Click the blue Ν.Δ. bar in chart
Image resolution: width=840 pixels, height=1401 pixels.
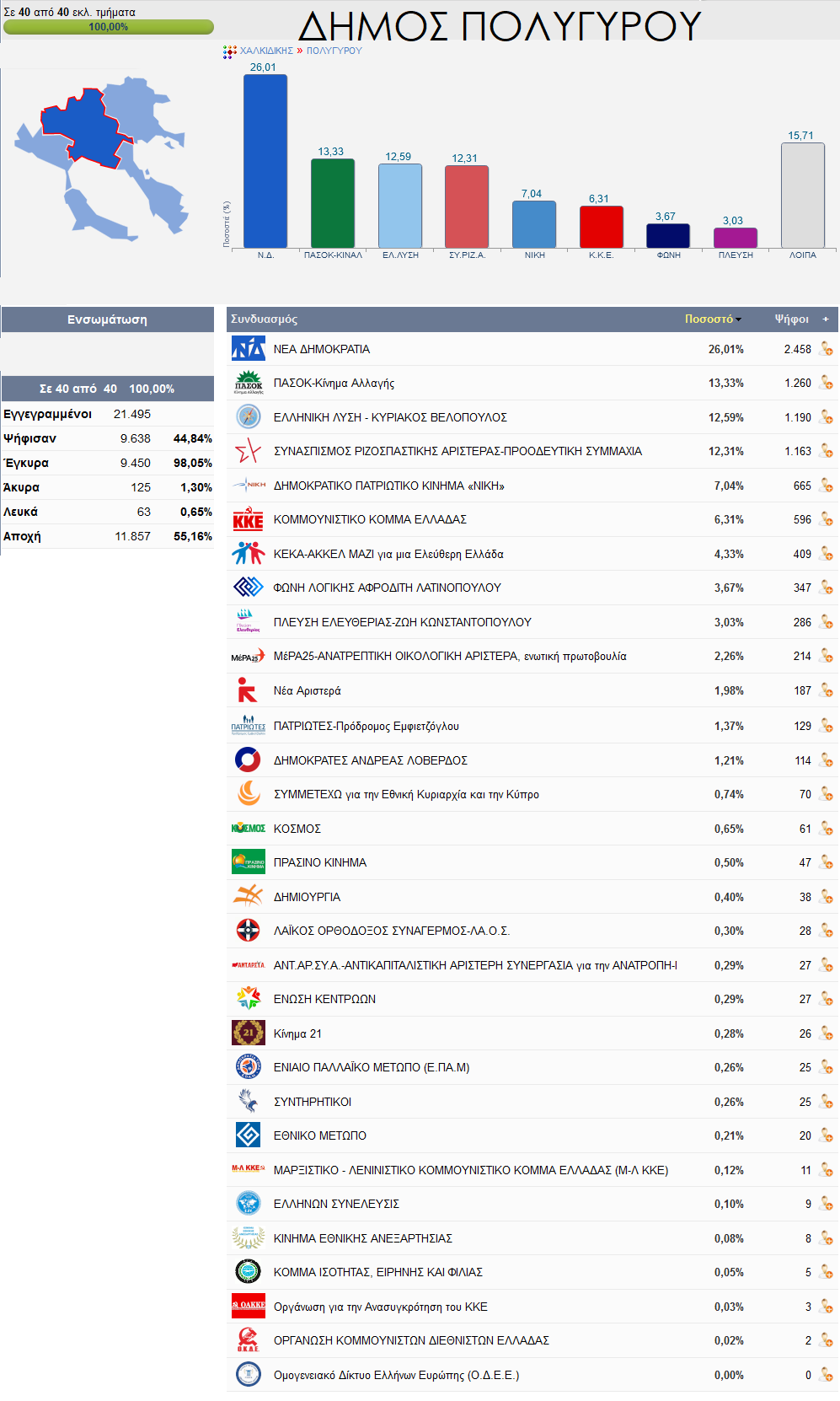coord(265,161)
